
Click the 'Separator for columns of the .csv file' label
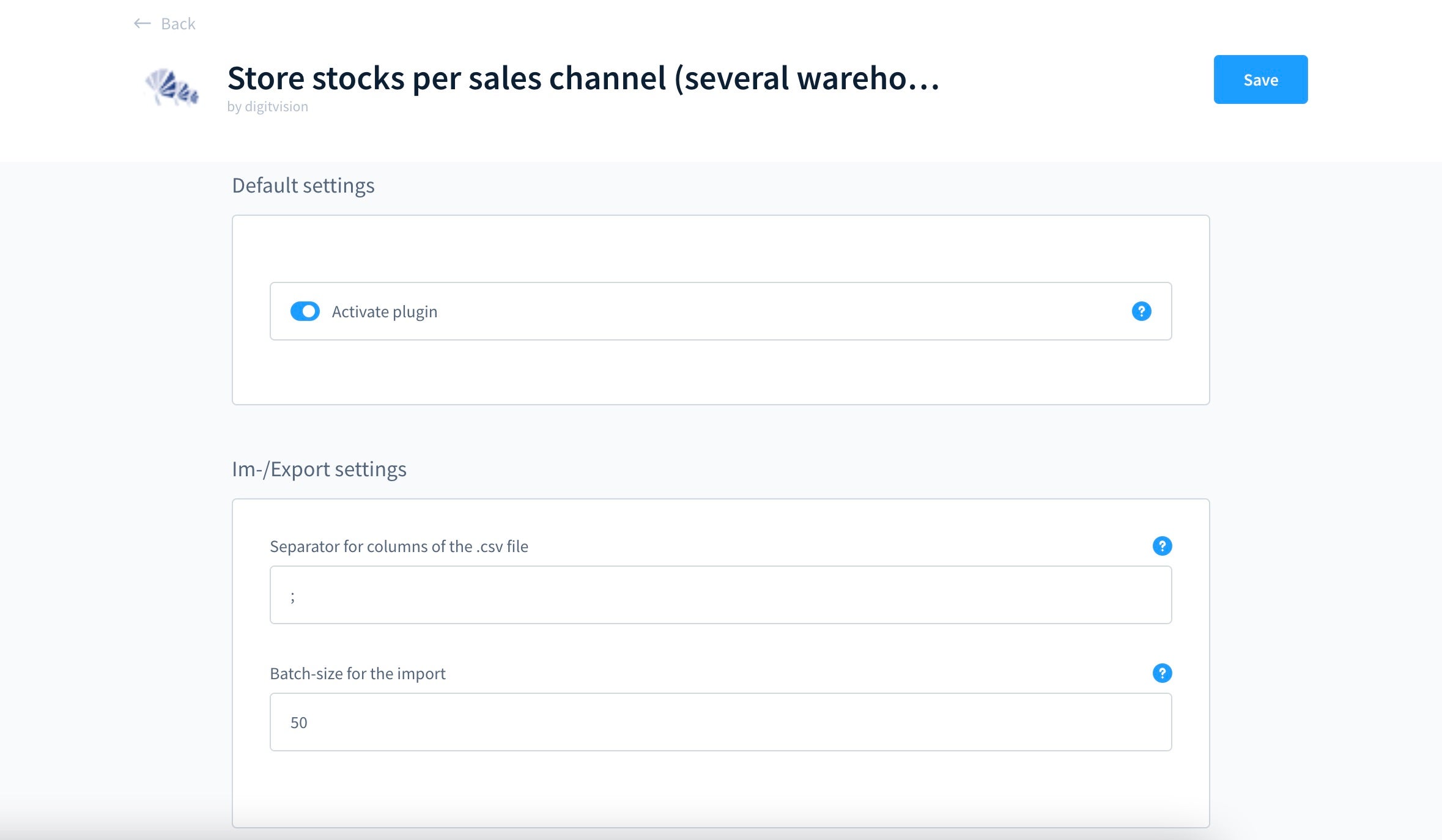399,547
